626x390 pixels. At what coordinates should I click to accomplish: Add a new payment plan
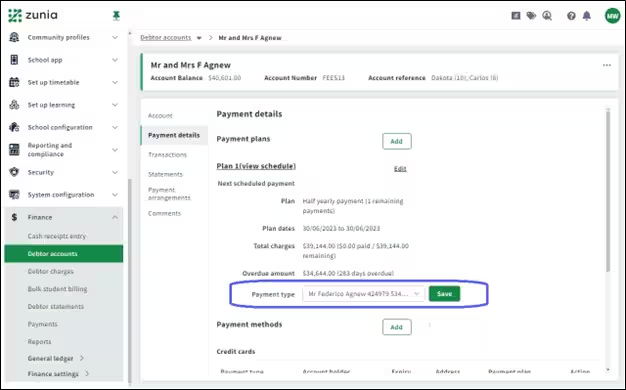click(x=397, y=141)
